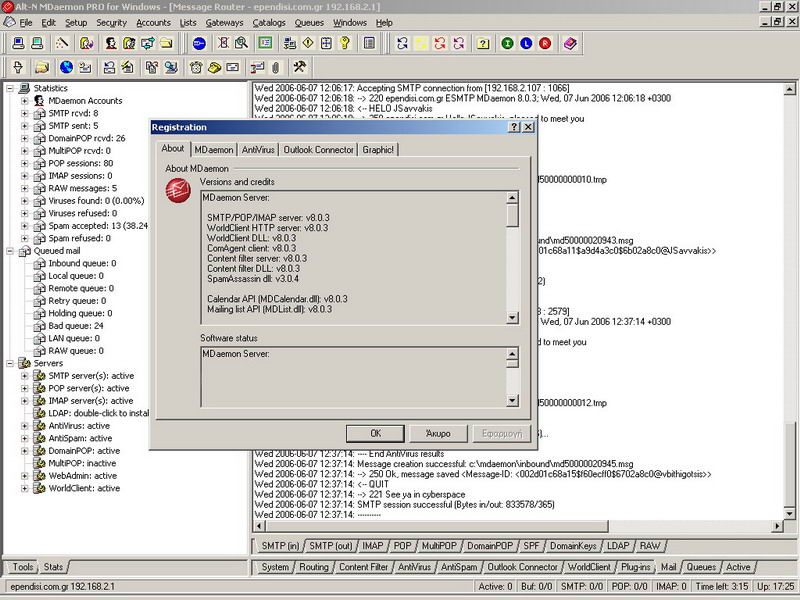Viewport: 800px width, 600px height.
Task: Expand the DomainPOP rcvd: 26 node
Action: [x=24, y=138]
